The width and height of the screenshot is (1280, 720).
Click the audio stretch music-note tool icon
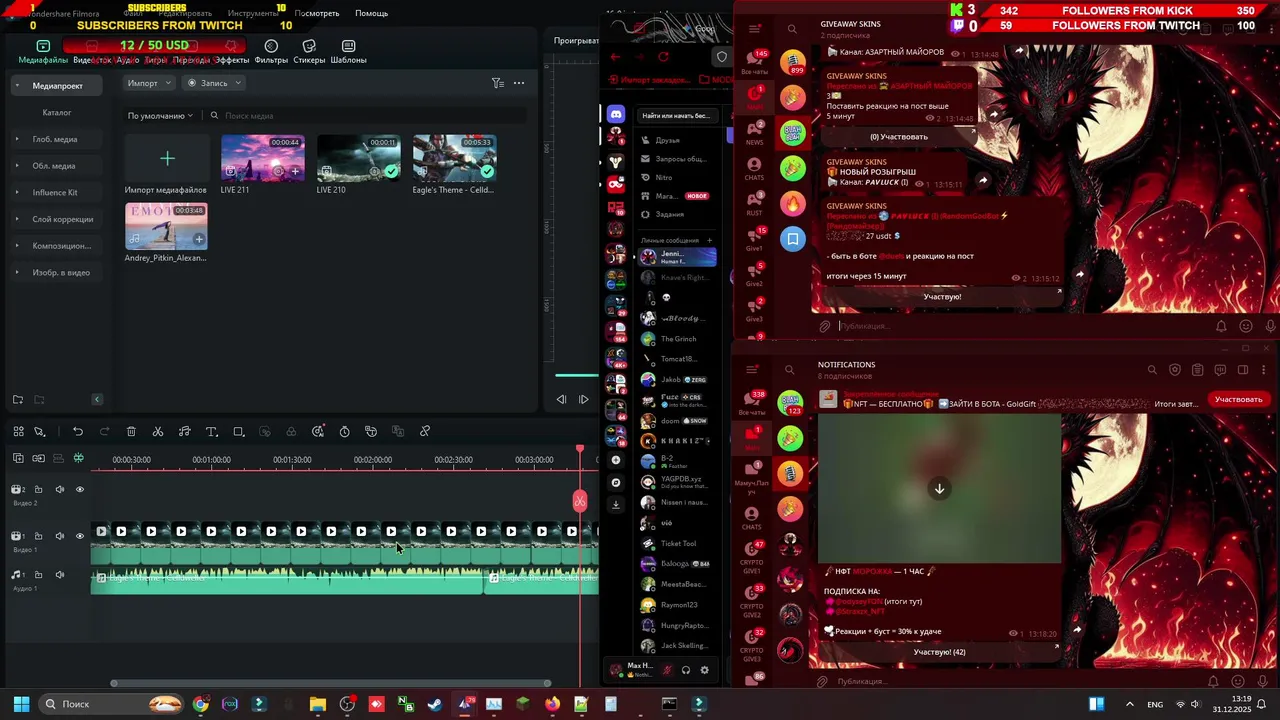184,432
